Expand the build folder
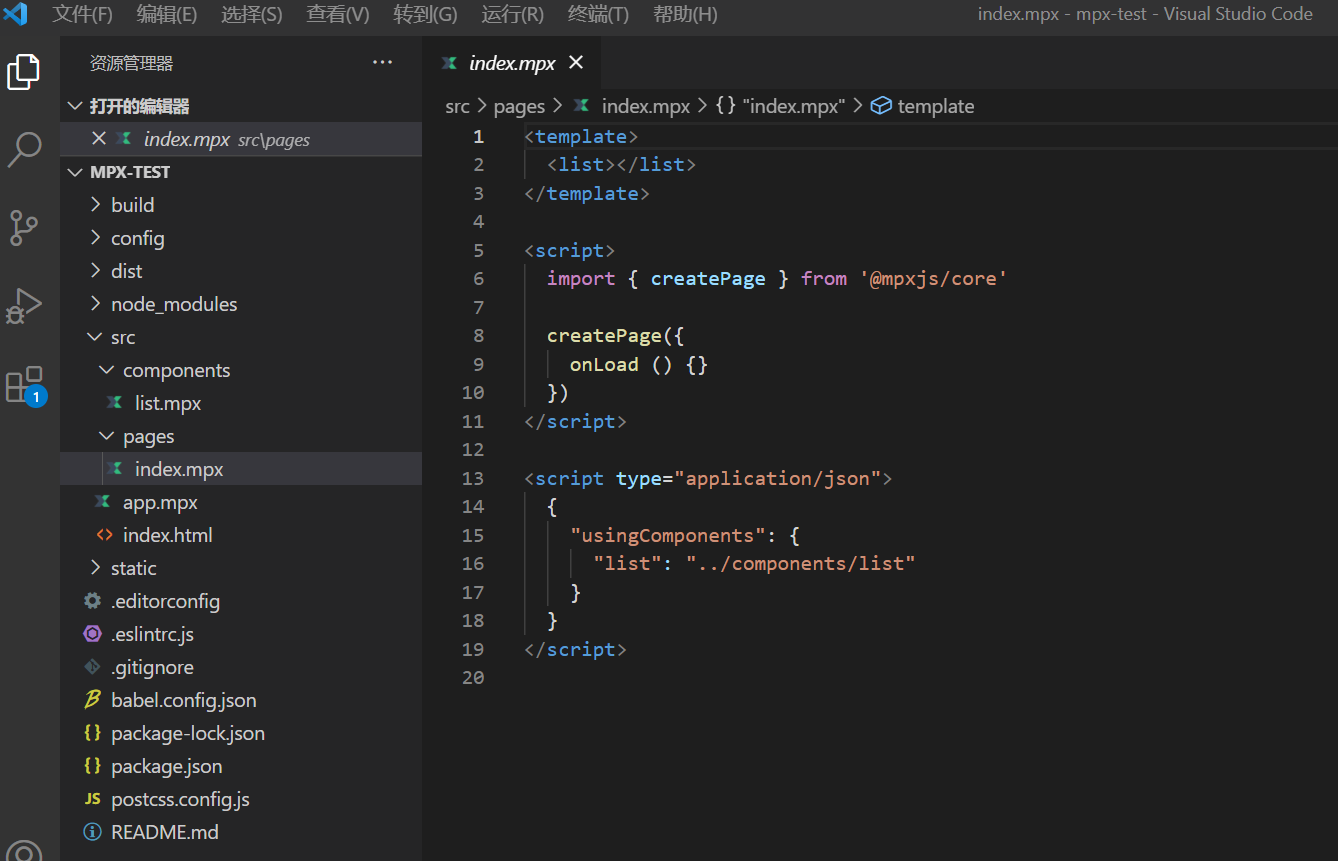 95,205
